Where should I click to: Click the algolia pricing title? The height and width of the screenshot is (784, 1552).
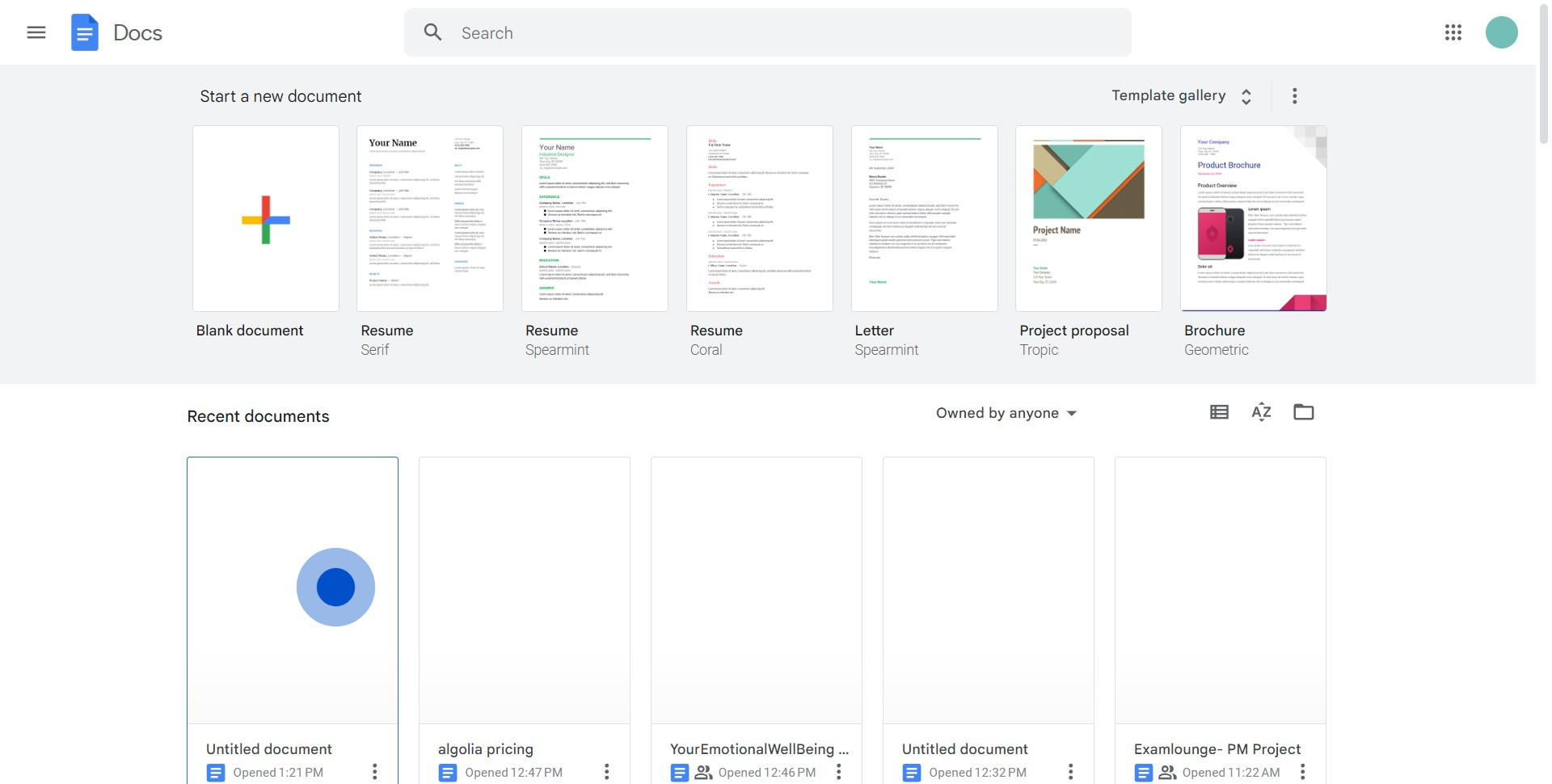point(486,749)
